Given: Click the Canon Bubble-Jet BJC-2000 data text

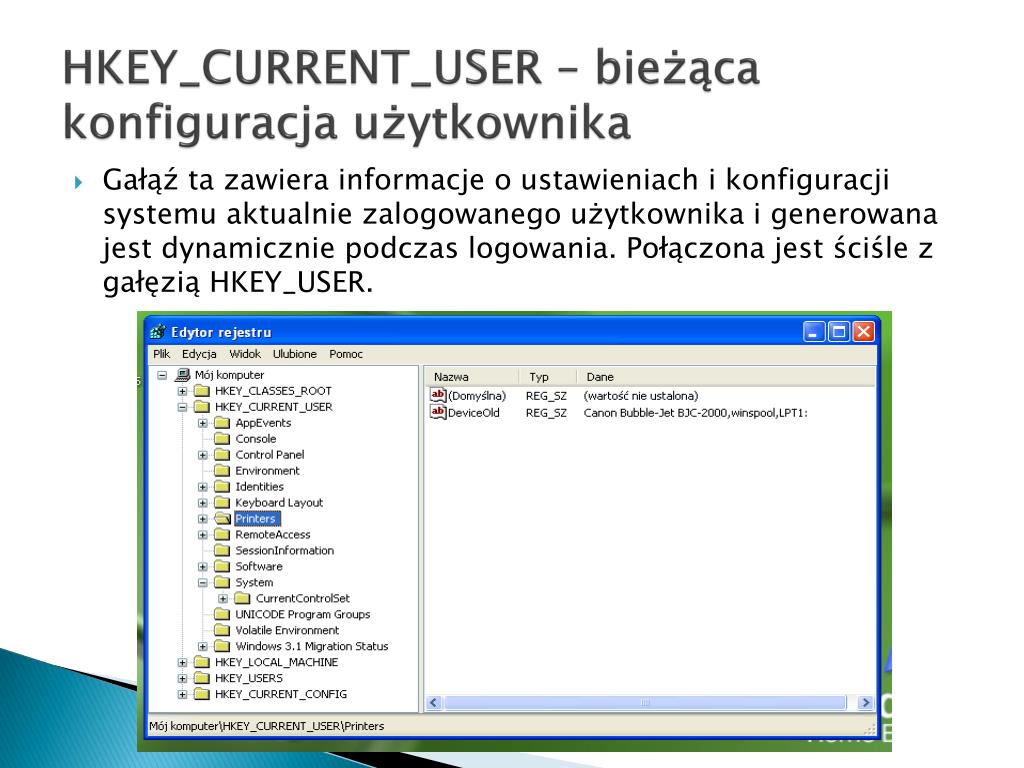Looking at the screenshot, I should point(696,413).
